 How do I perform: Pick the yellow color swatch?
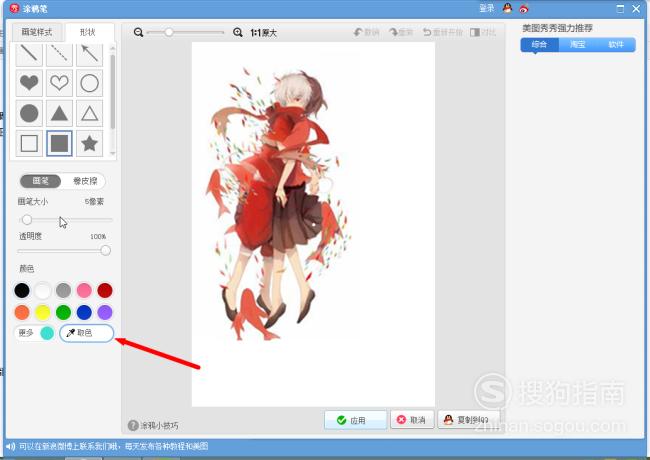pos(43,312)
